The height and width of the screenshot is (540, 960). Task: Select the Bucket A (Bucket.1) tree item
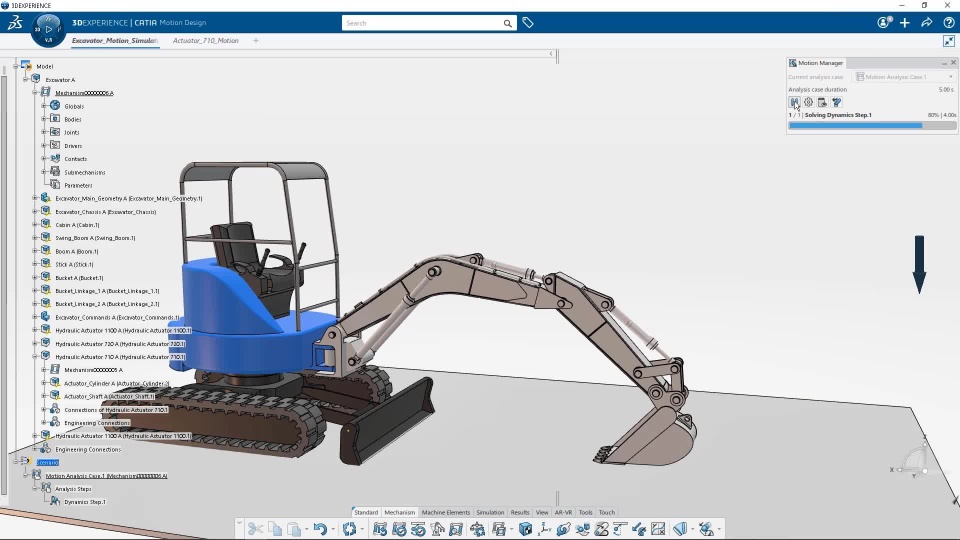(79, 277)
